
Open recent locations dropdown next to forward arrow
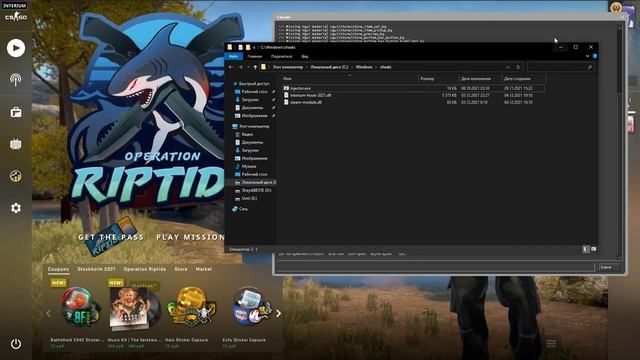coord(248,67)
